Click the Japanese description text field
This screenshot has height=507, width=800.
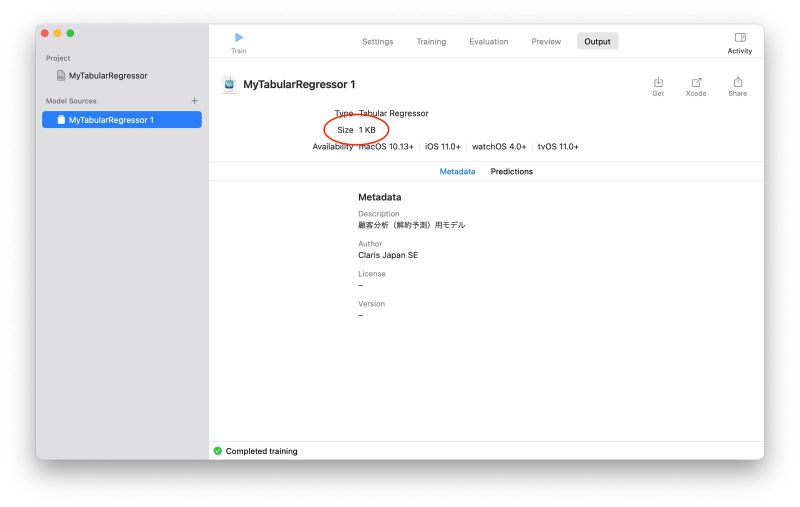[x=412, y=225]
